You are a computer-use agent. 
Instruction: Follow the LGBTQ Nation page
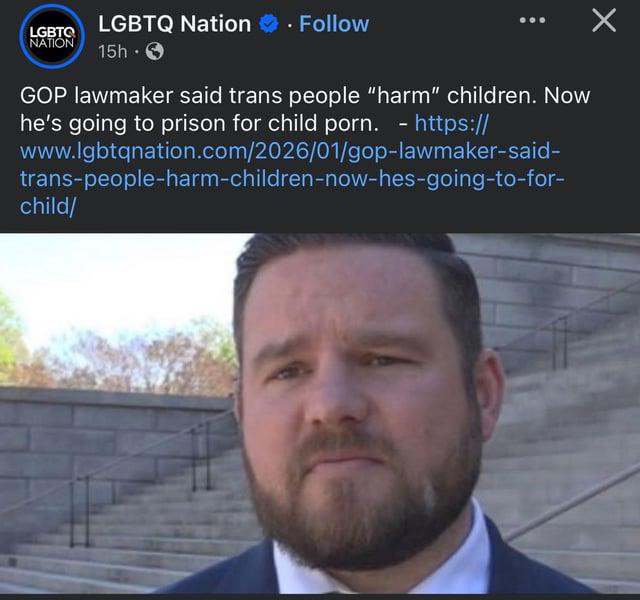pyautogui.click(x=334, y=24)
